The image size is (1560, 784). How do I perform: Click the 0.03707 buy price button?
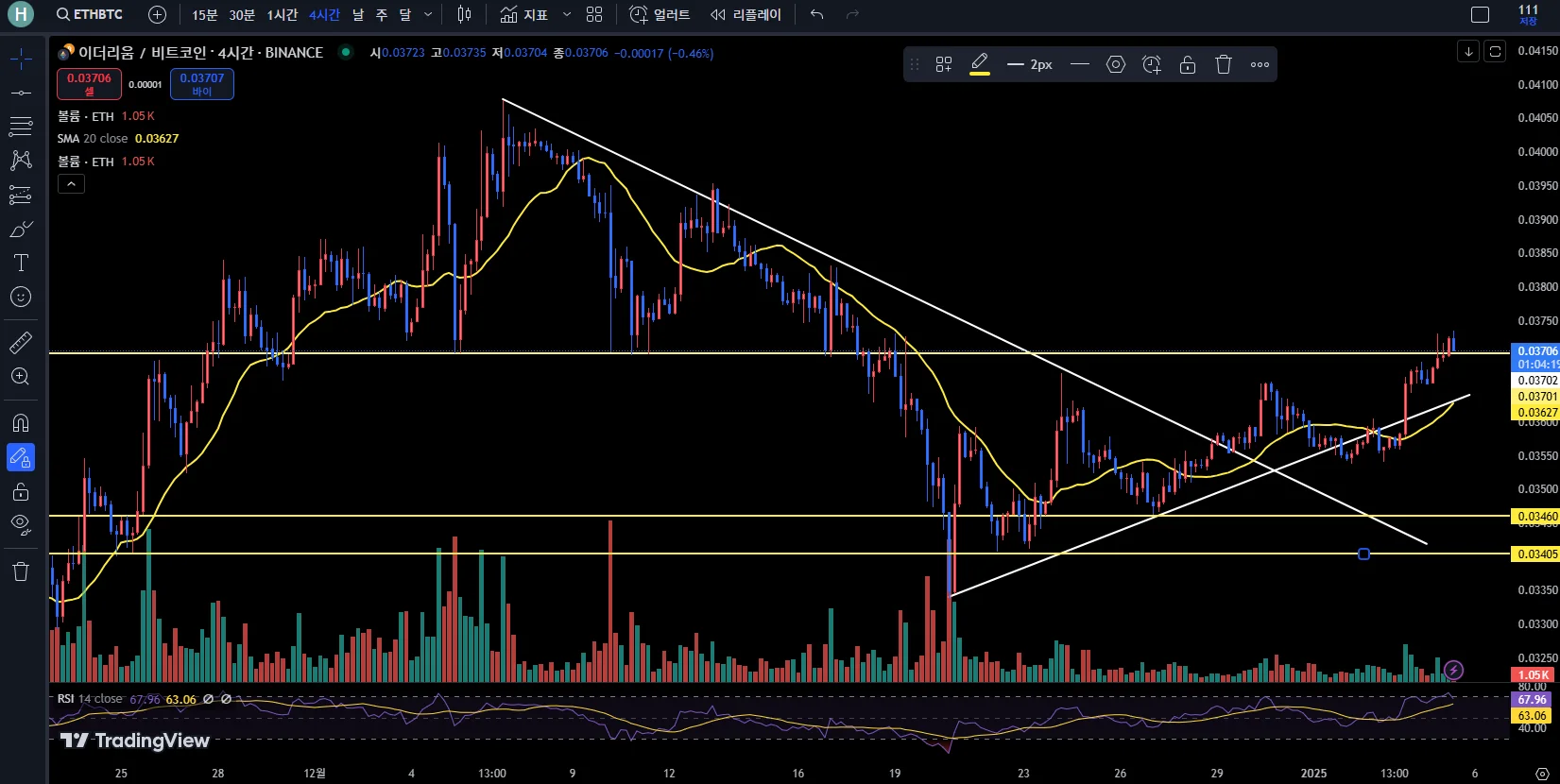[202, 84]
